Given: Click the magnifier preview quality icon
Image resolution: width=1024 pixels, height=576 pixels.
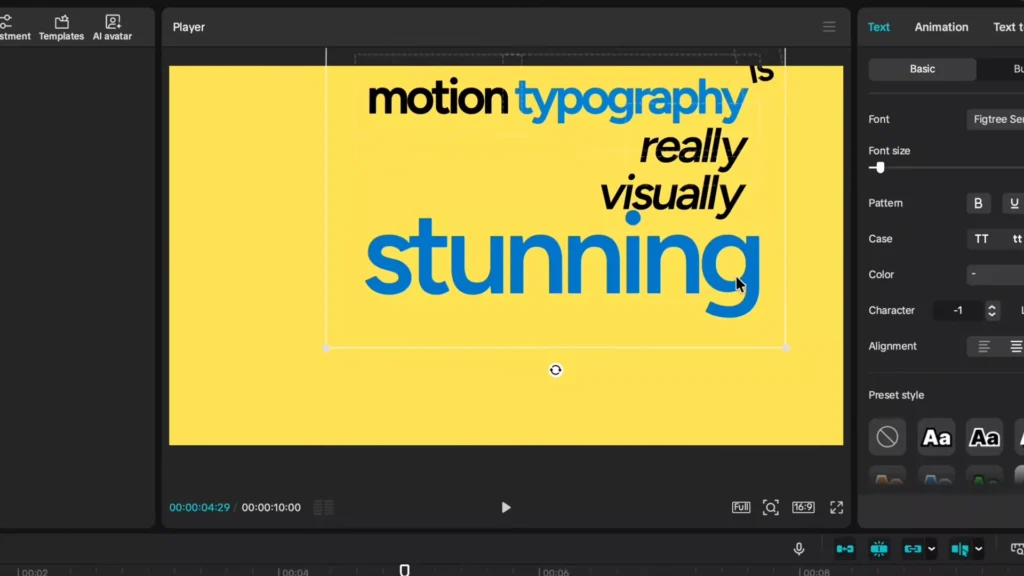Looking at the screenshot, I should (x=771, y=507).
